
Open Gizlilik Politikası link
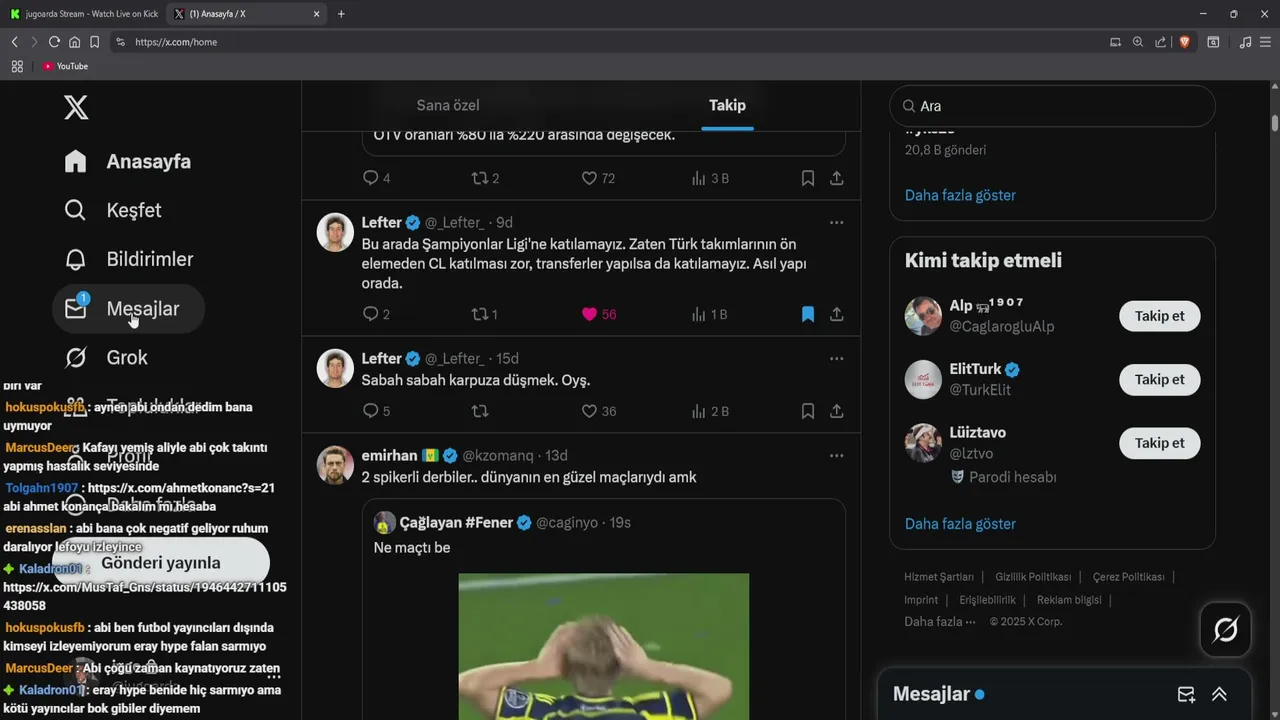pos(1033,577)
